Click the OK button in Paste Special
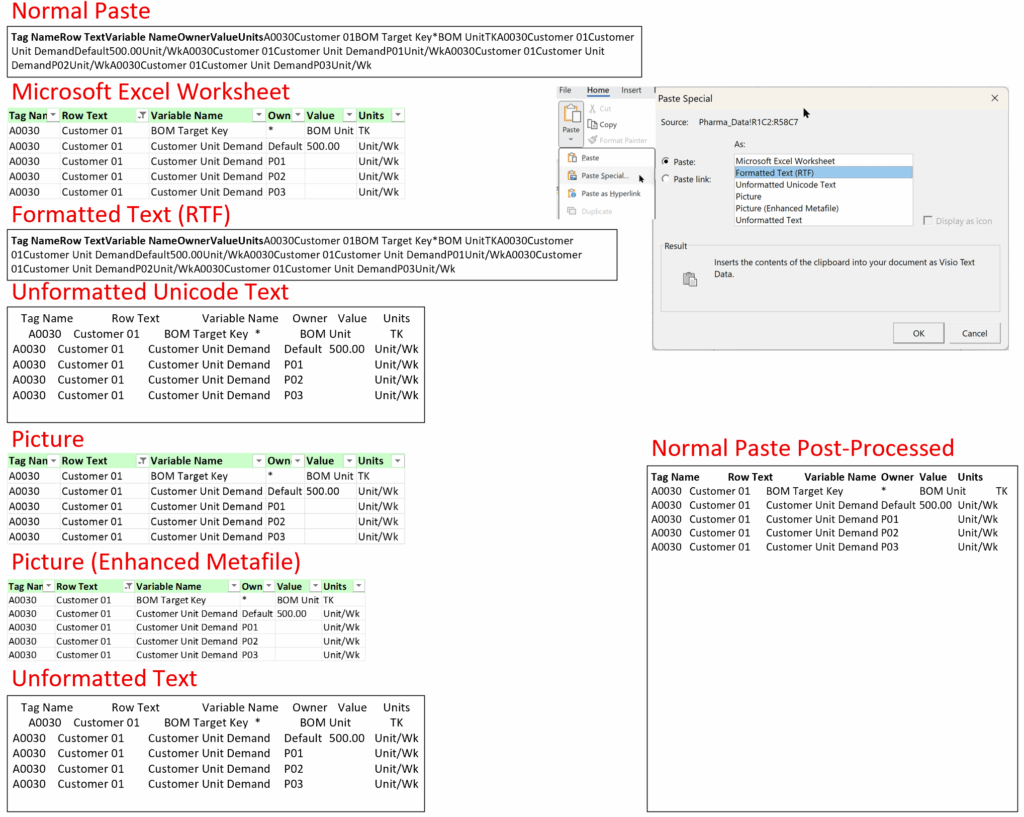The image size is (1024, 817). (918, 333)
